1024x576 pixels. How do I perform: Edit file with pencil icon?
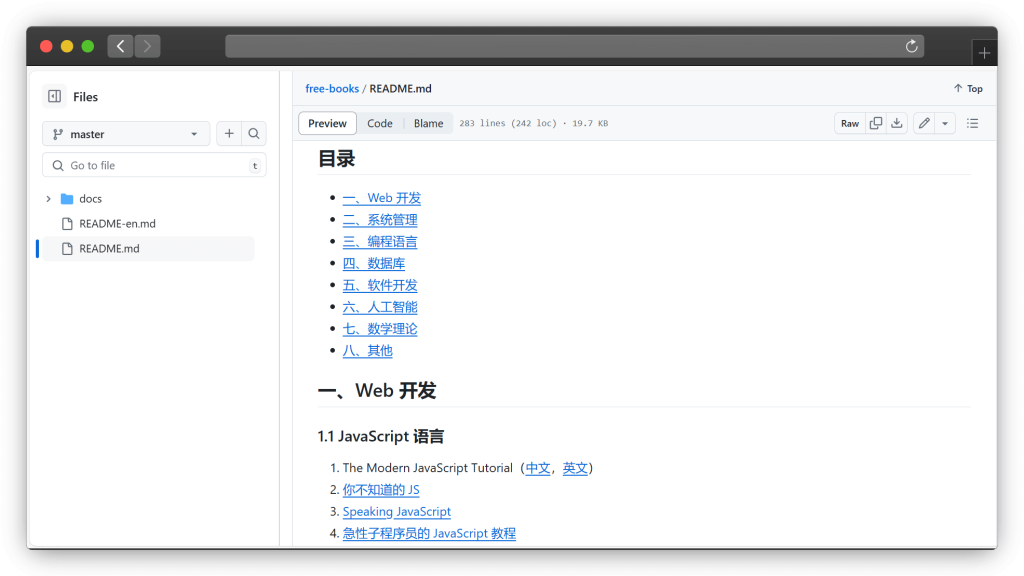click(924, 123)
